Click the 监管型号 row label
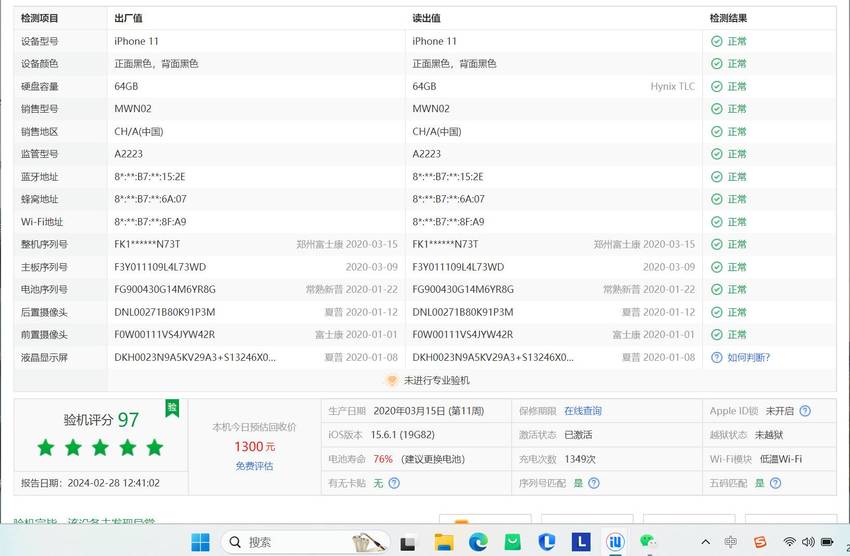 pyautogui.click(x=40, y=154)
